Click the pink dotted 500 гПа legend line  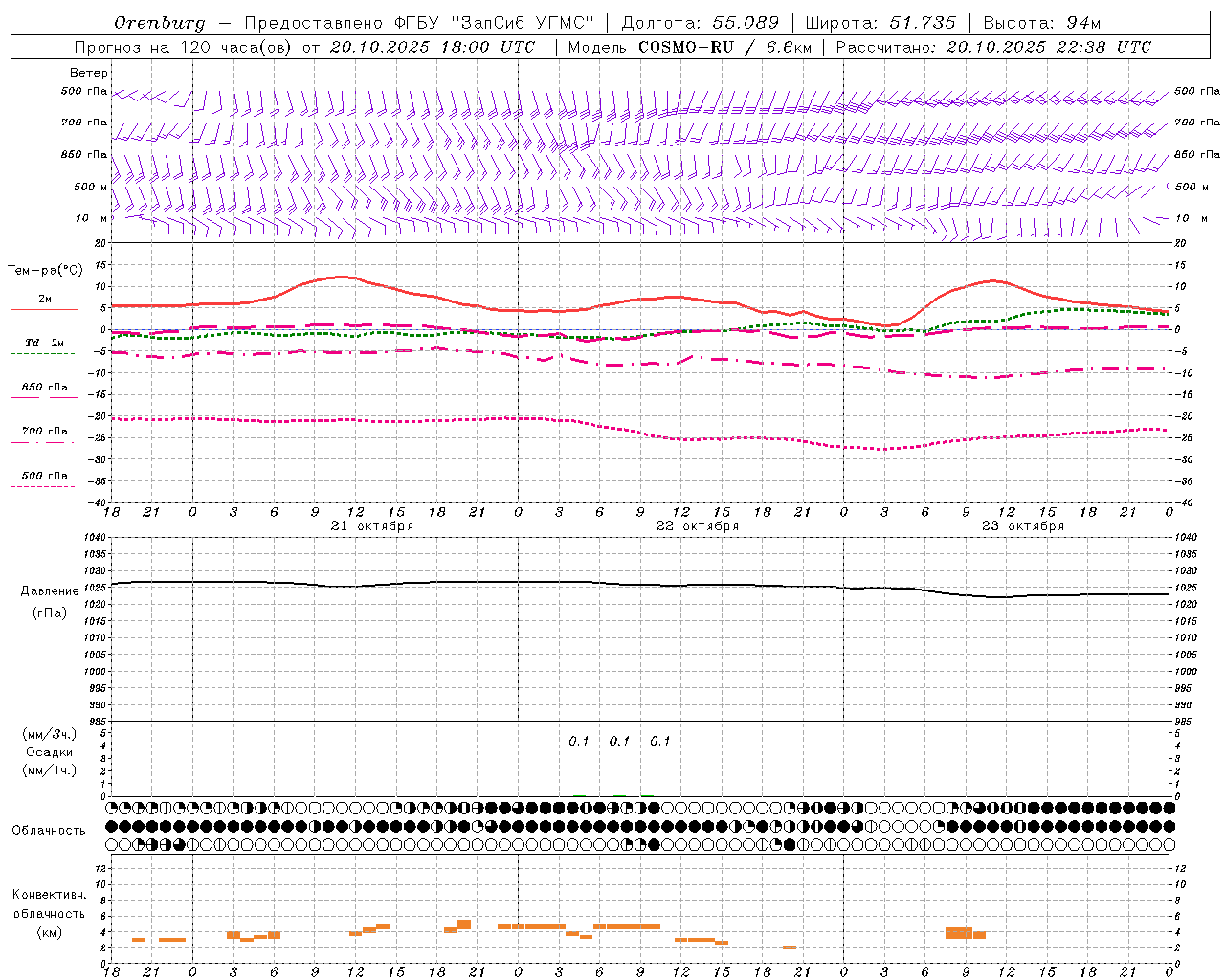(43, 486)
